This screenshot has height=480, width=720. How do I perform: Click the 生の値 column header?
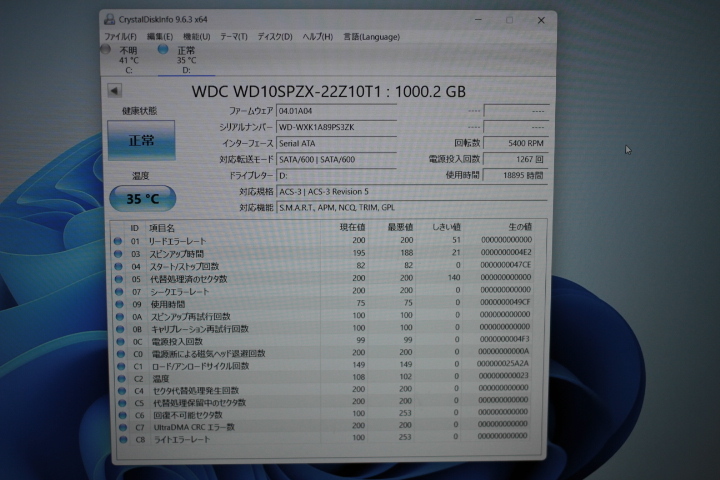tap(520, 226)
